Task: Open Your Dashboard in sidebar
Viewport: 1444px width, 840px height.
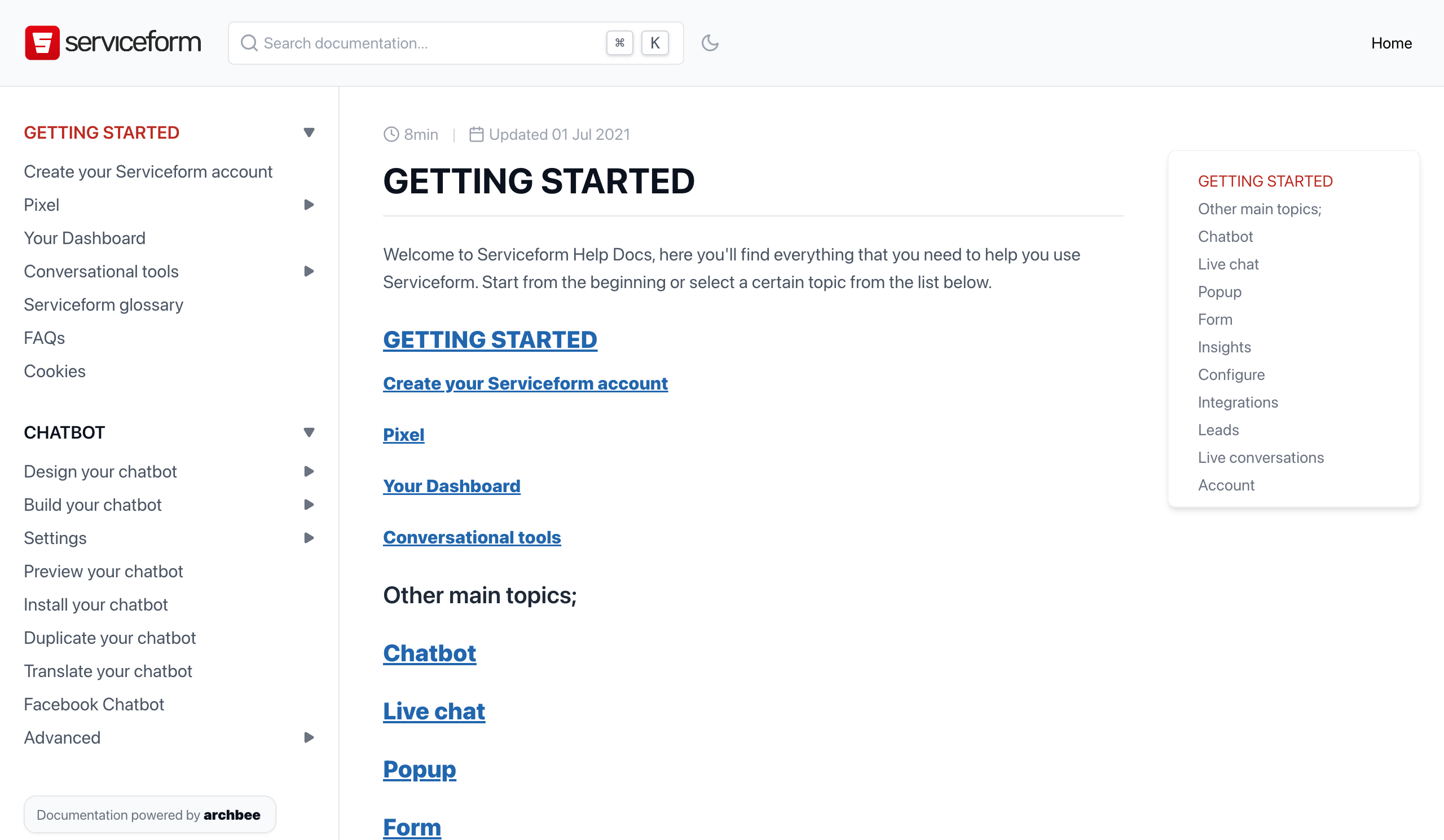Action: tap(85, 238)
